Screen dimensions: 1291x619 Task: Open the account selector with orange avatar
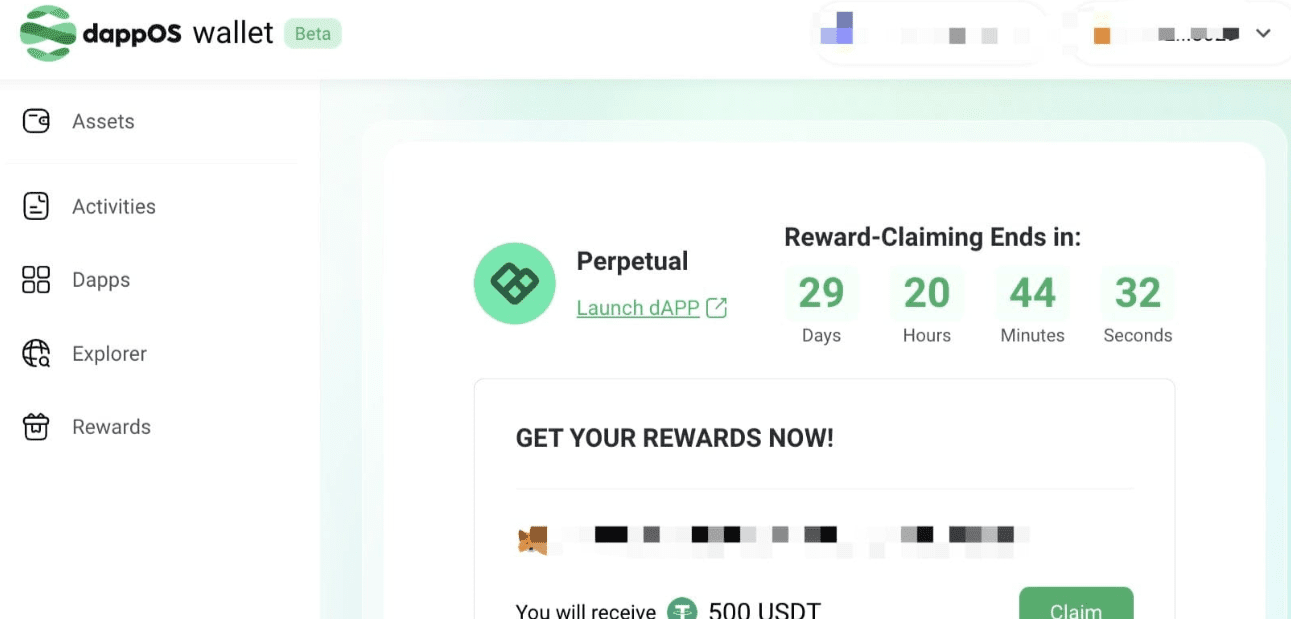tap(1181, 34)
